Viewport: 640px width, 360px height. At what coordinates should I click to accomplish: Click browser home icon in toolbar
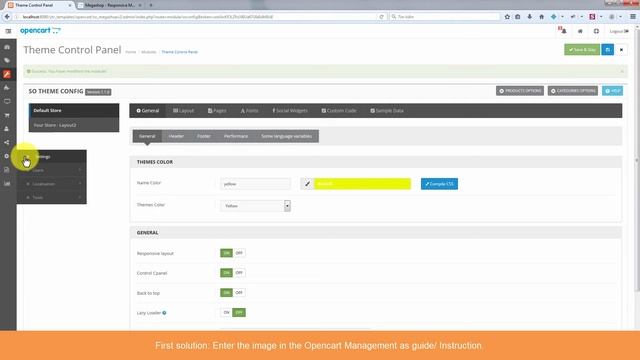tap(542, 17)
